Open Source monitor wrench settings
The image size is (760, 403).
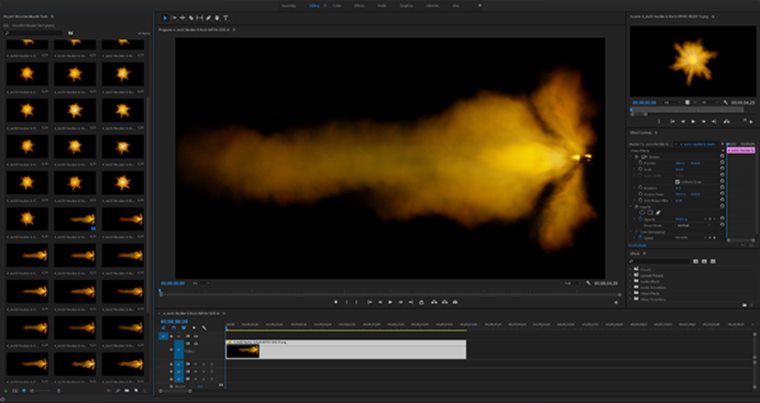(726, 102)
